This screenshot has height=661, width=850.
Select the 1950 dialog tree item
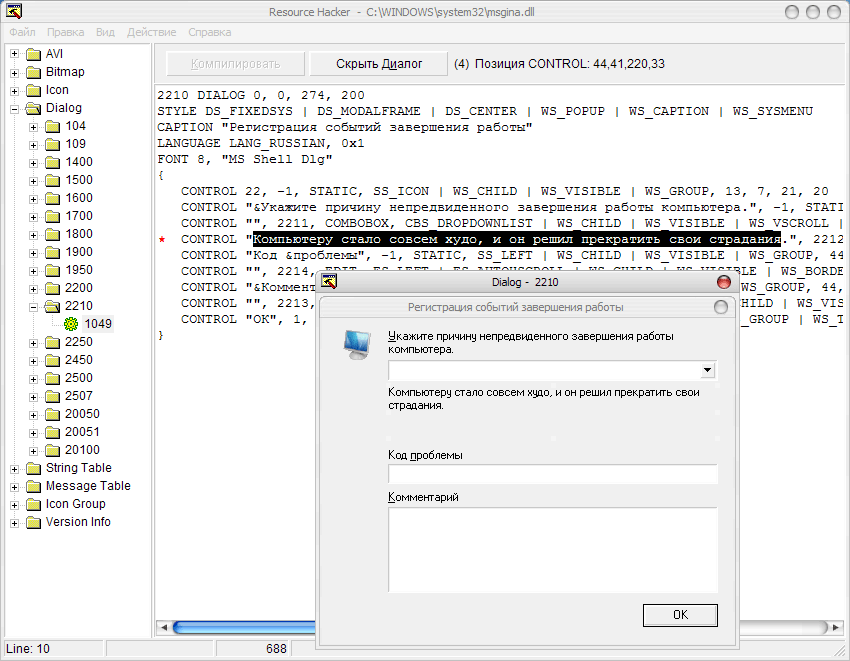click(x=79, y=269)
